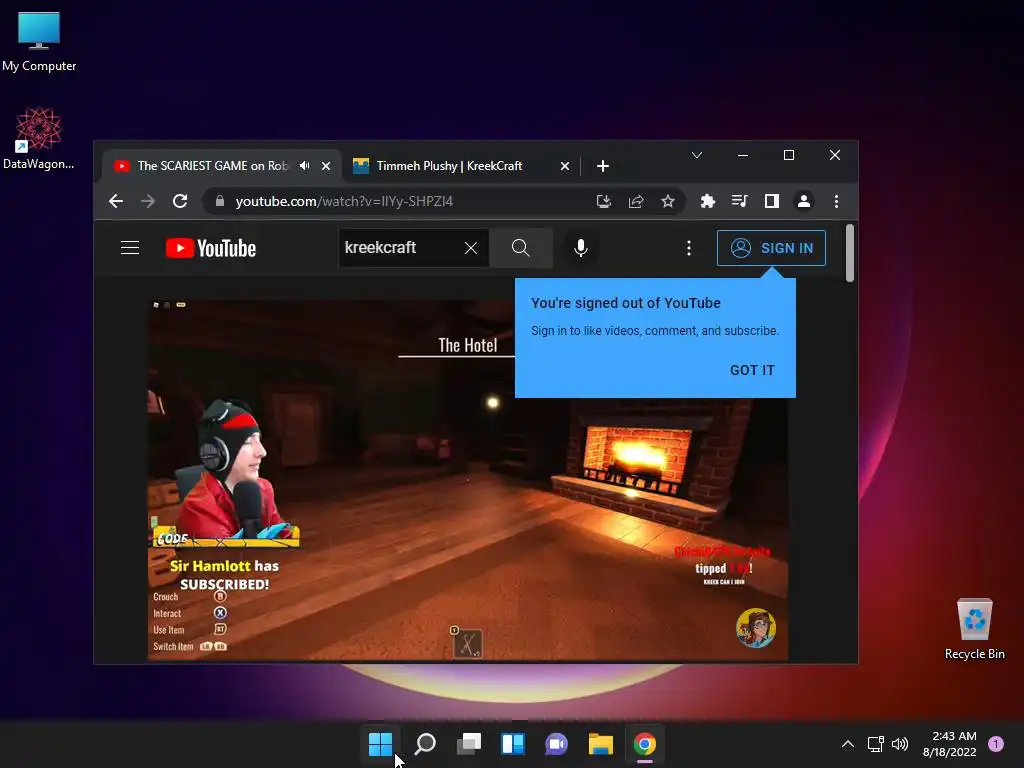Viewport: 1024px width, 768px height.
Task: Click the channel watermark avatar in video
Action: (x=756, y=628)
